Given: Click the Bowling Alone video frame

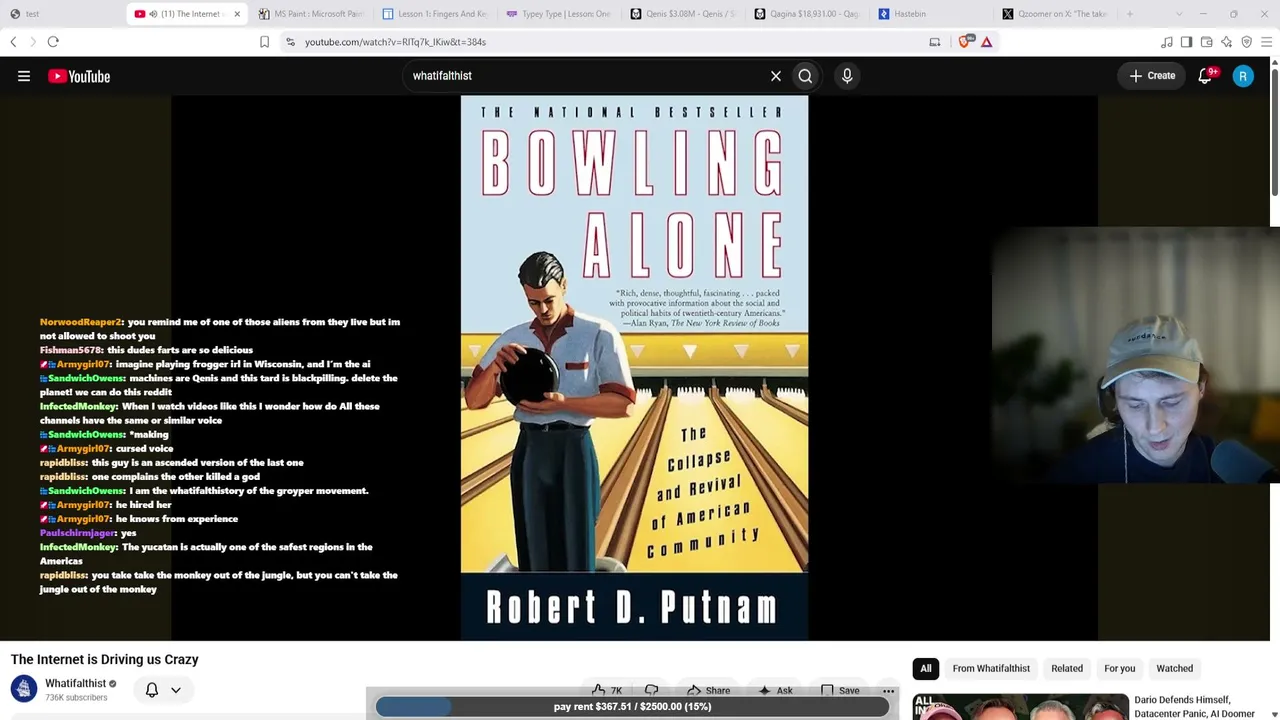Looking at the screenshot, I should [634, 367].
